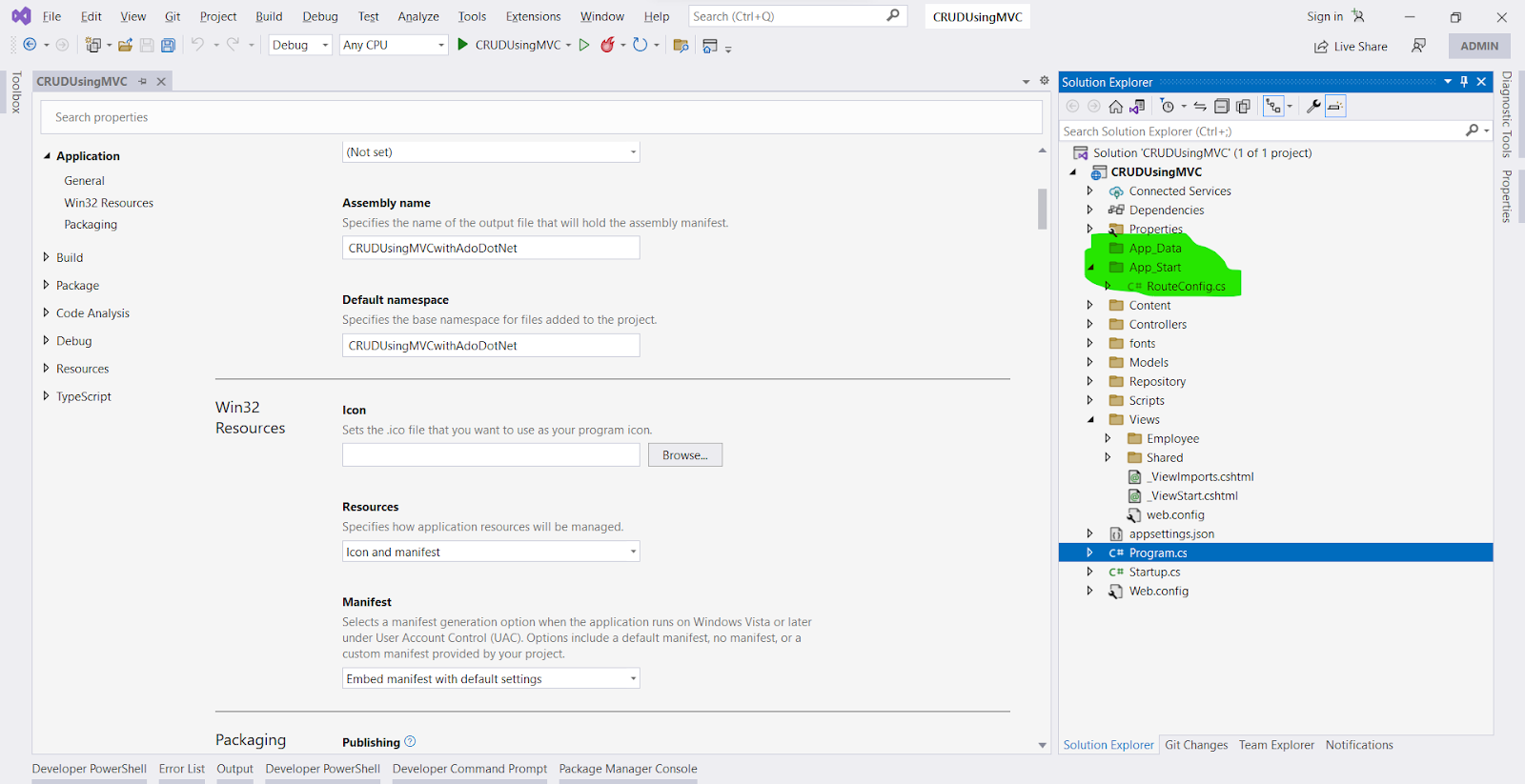The height and width of the screenshot is (784, 1525).
Task: Click the Open File folder icon
Action: point(125,45)
